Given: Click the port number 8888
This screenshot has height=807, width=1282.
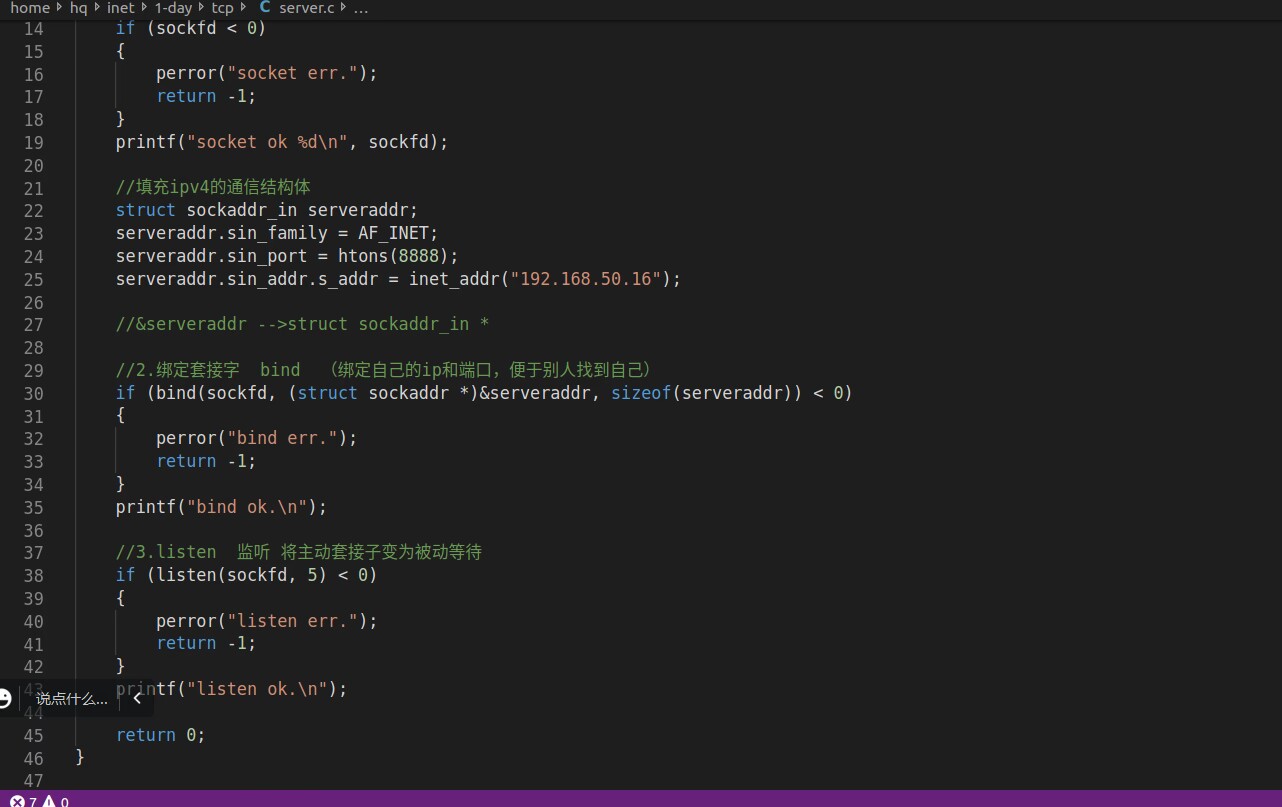Looking at the screenshot, I should coord(419,256).
